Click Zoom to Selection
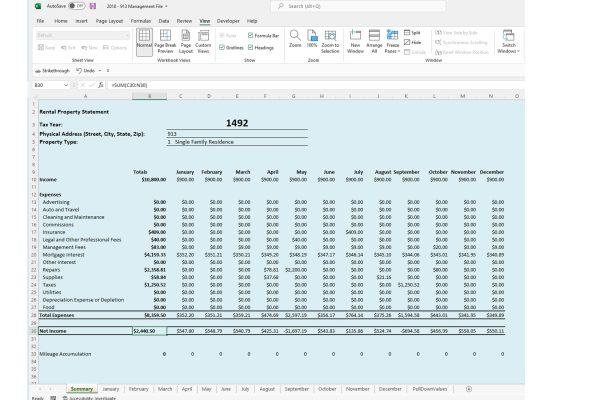 pyautogui.click(x=330, y=41)
